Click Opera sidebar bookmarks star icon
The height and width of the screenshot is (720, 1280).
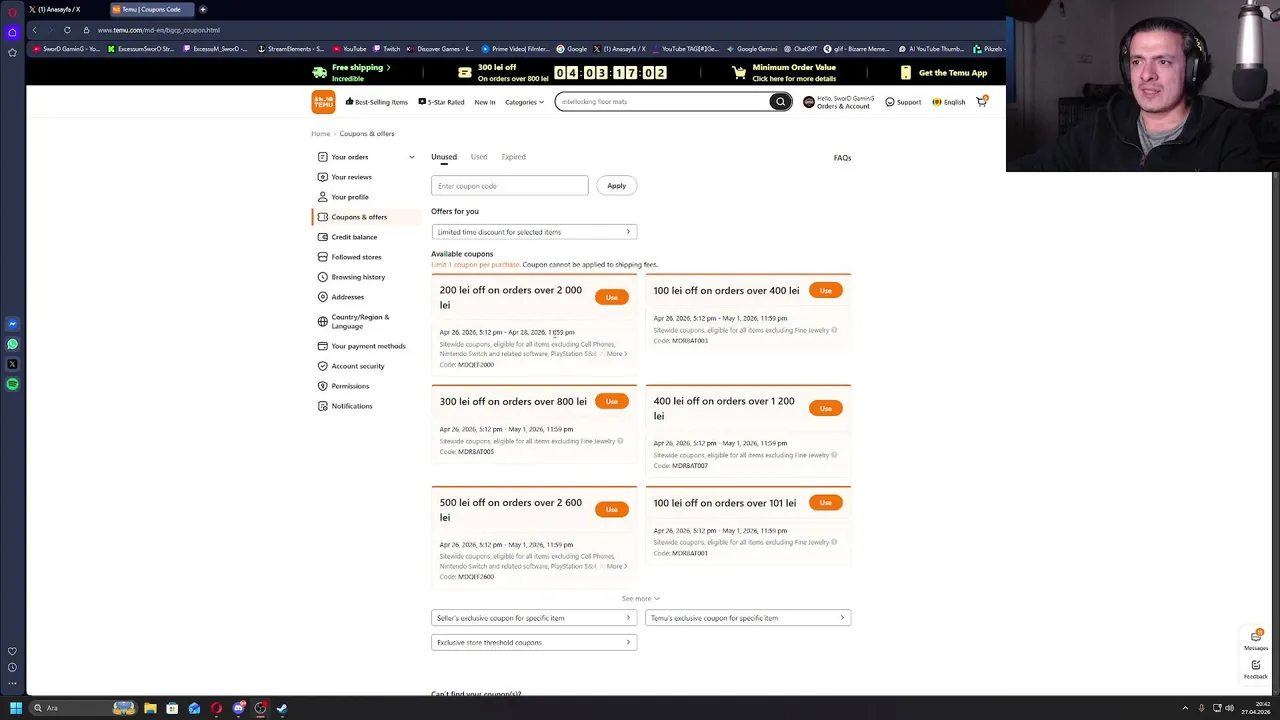(x=12, y=52)
